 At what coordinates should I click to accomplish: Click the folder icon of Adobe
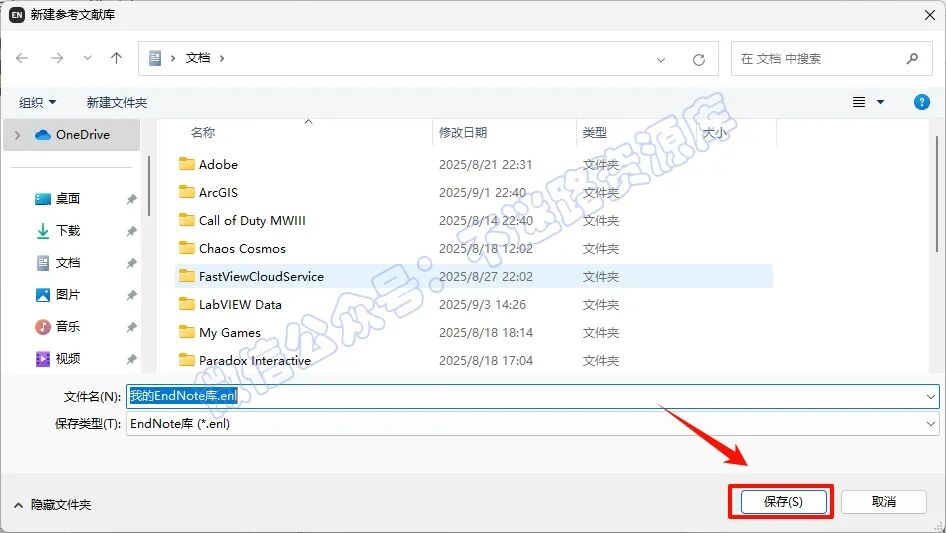pos(186,164)
